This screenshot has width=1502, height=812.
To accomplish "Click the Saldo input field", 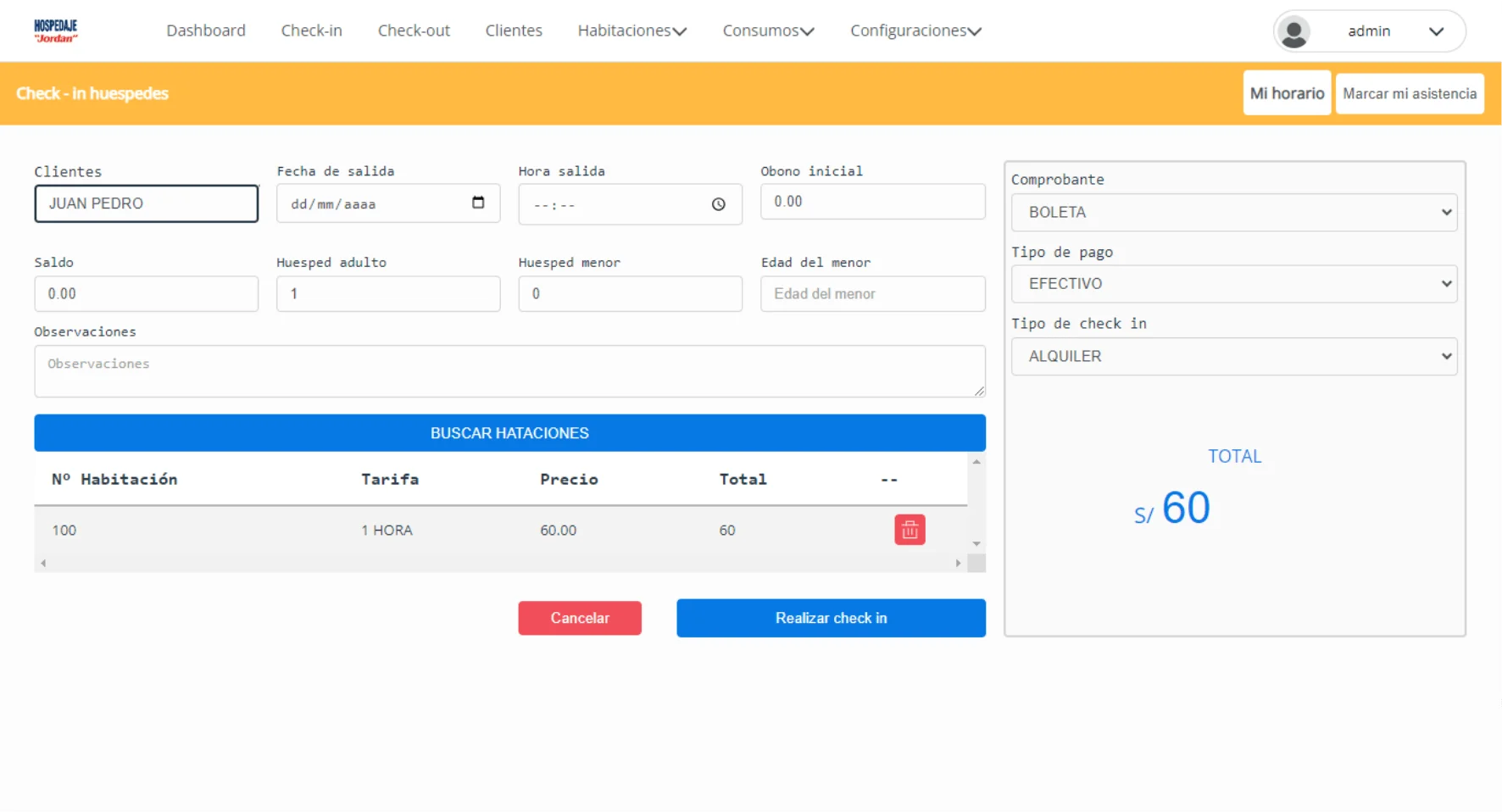I will tap(147, 293).
